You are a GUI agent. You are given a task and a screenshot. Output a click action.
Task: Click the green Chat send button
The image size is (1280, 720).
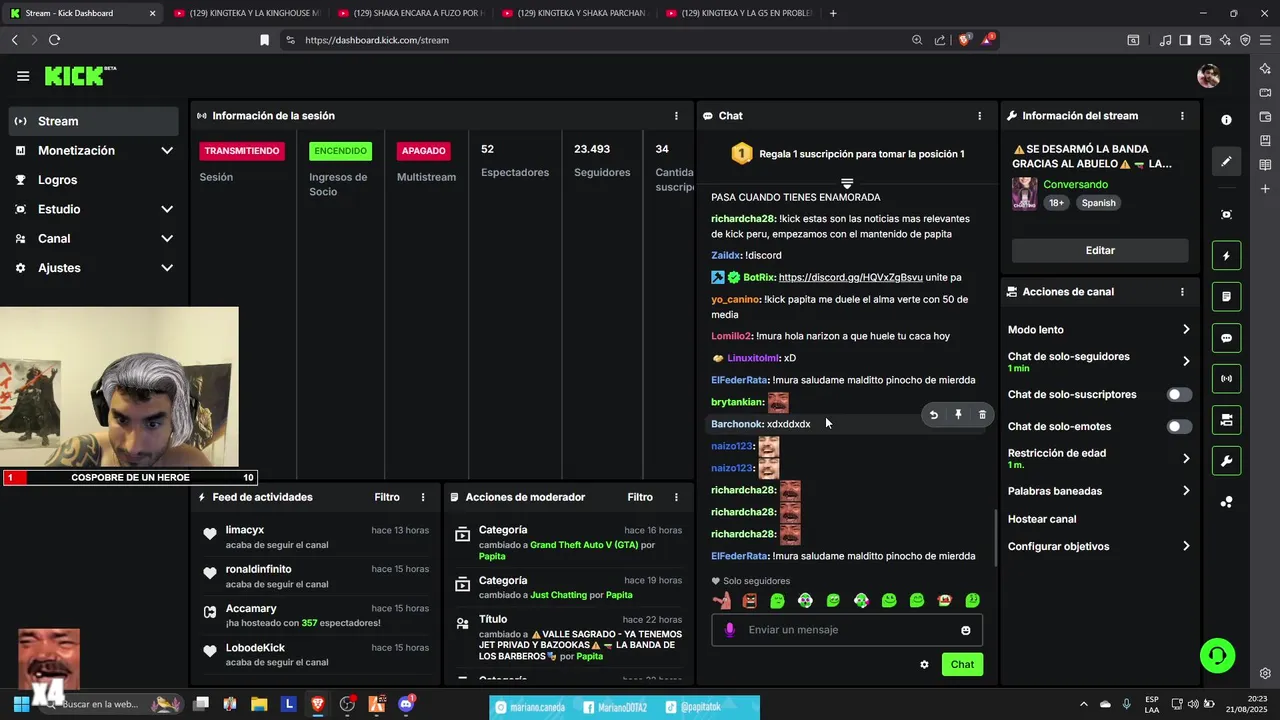[962, 664]
